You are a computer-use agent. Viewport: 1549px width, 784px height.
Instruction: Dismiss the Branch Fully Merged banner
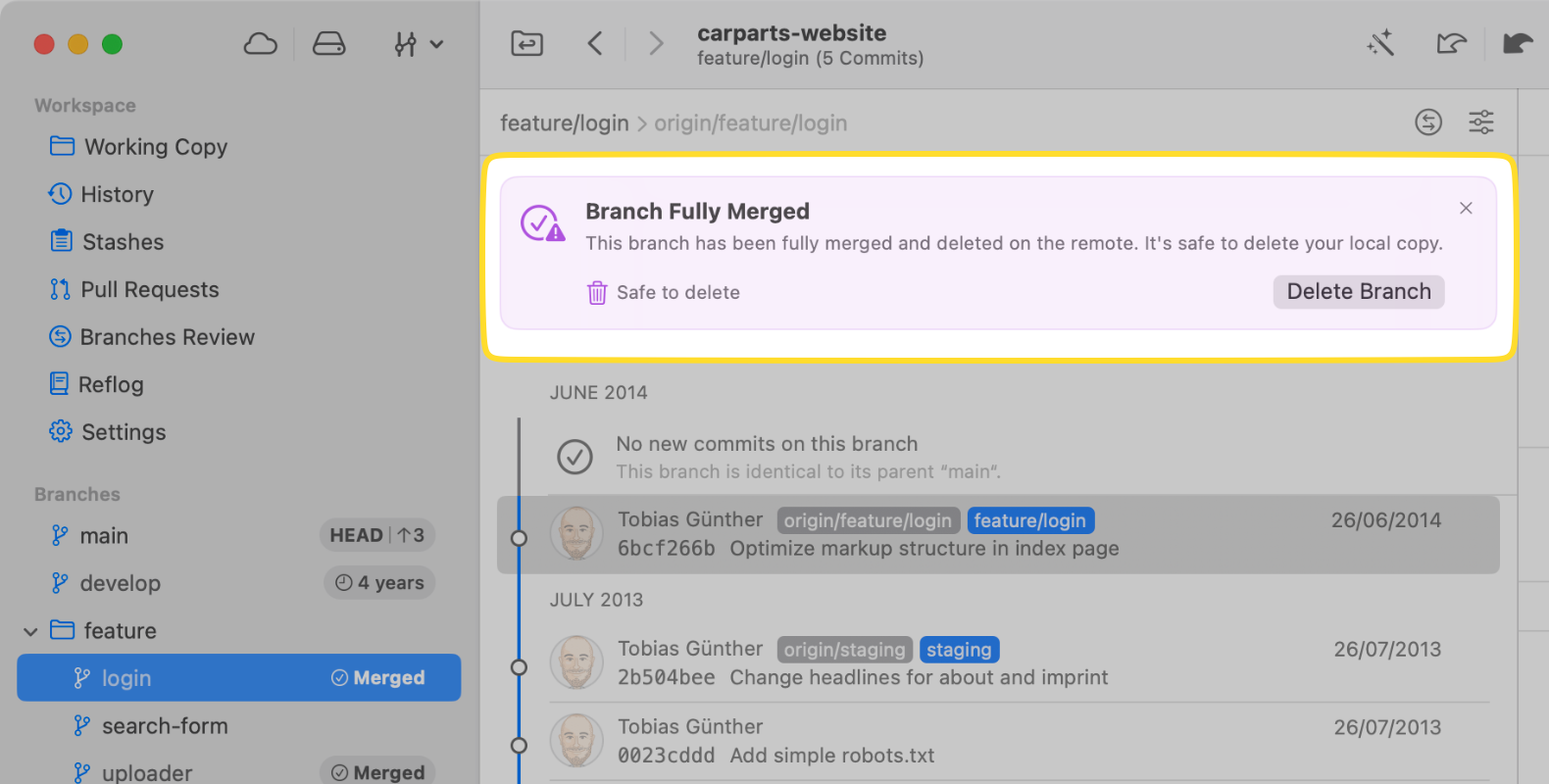click(1466, 208)
